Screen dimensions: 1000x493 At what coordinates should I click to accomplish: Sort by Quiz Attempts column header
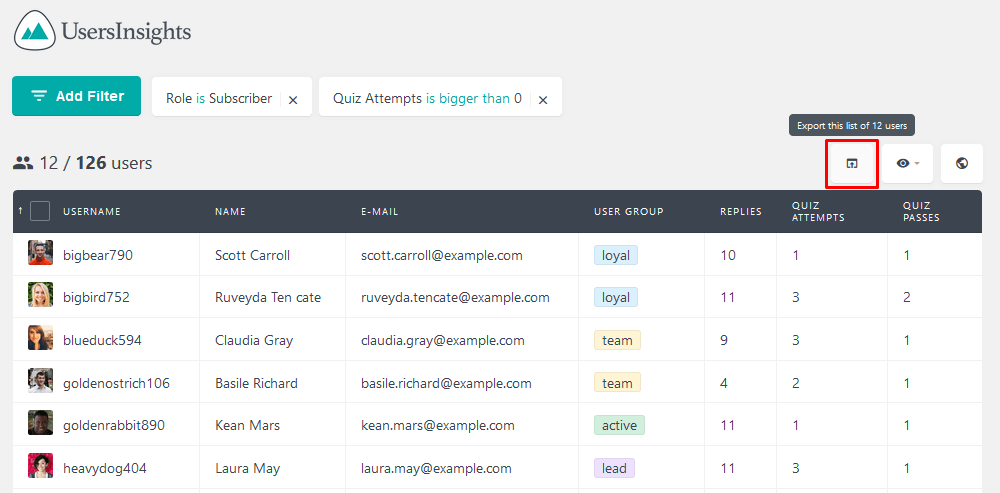[x=818, y=212]
